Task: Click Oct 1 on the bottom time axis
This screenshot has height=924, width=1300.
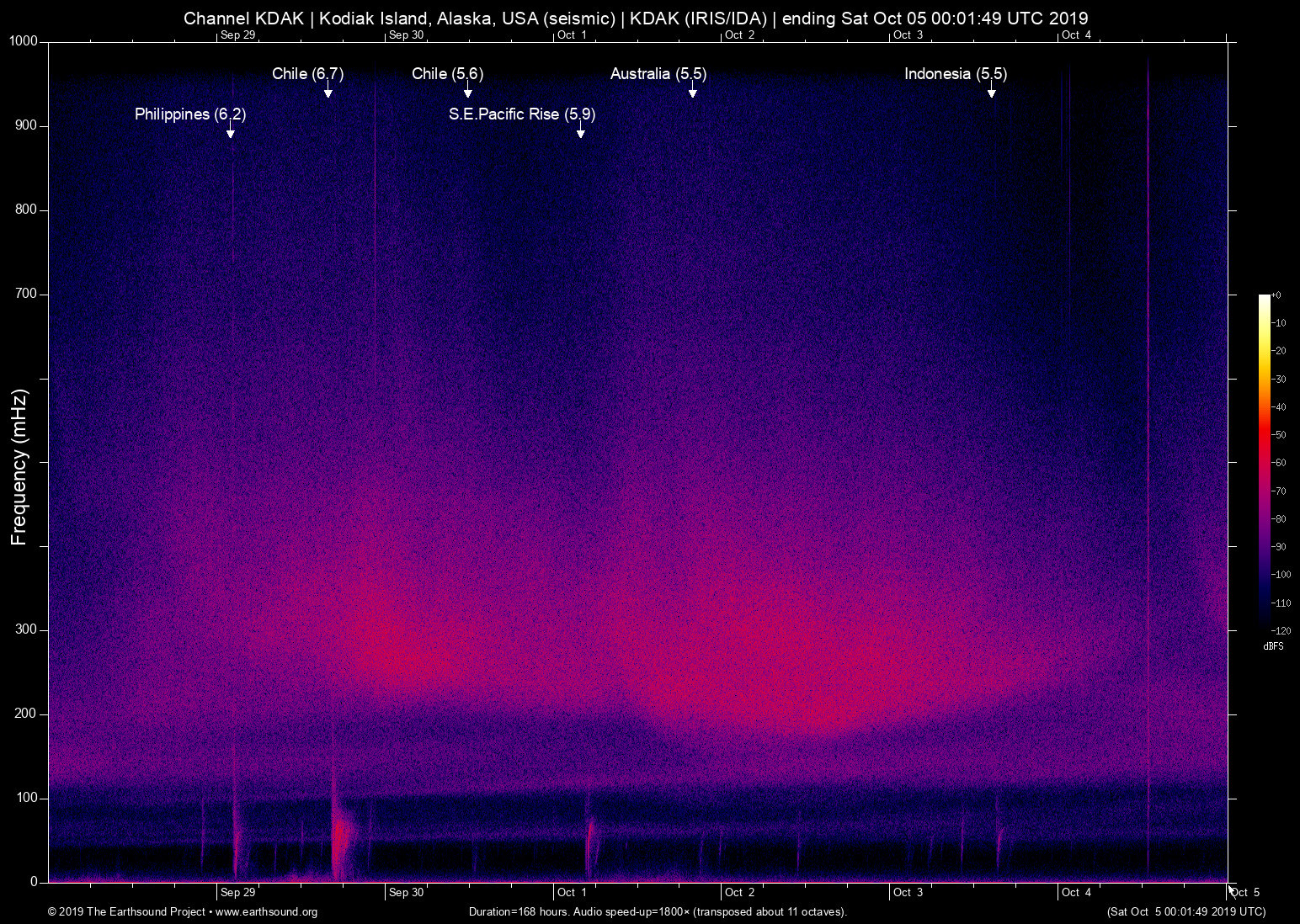Action: 572,892
